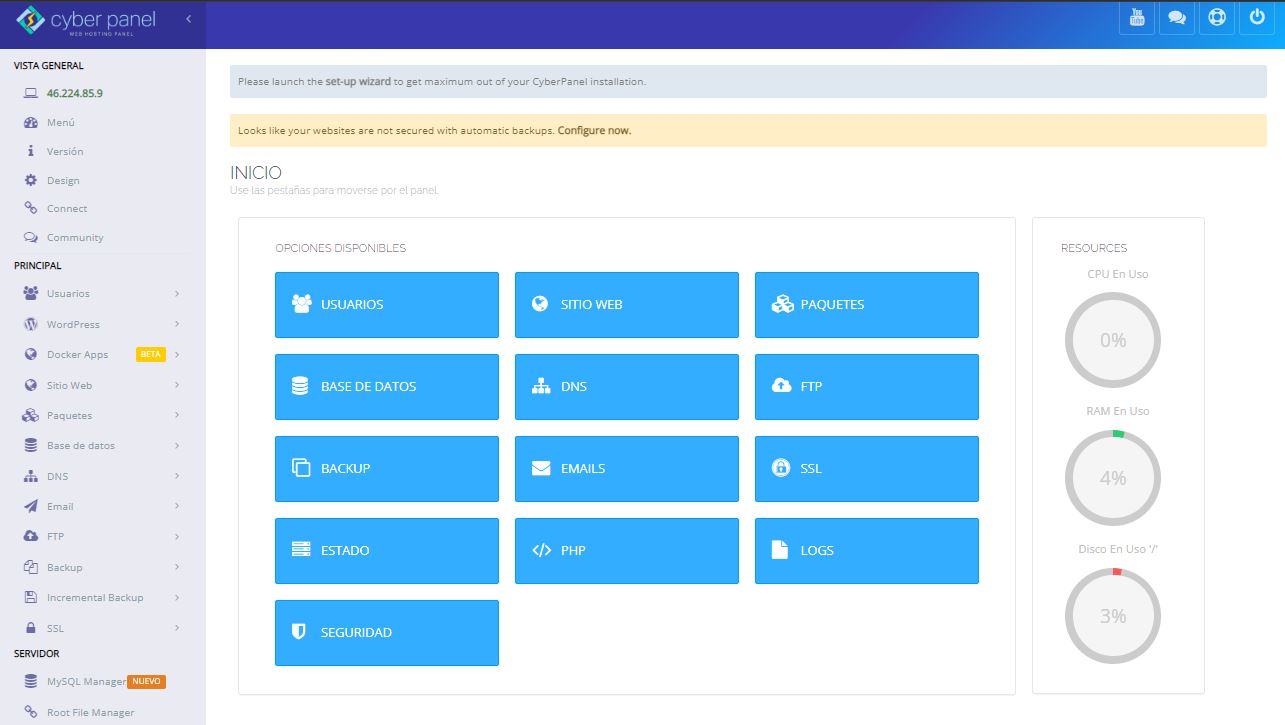Open the SSL padlock tile

(x=783, y=468)
